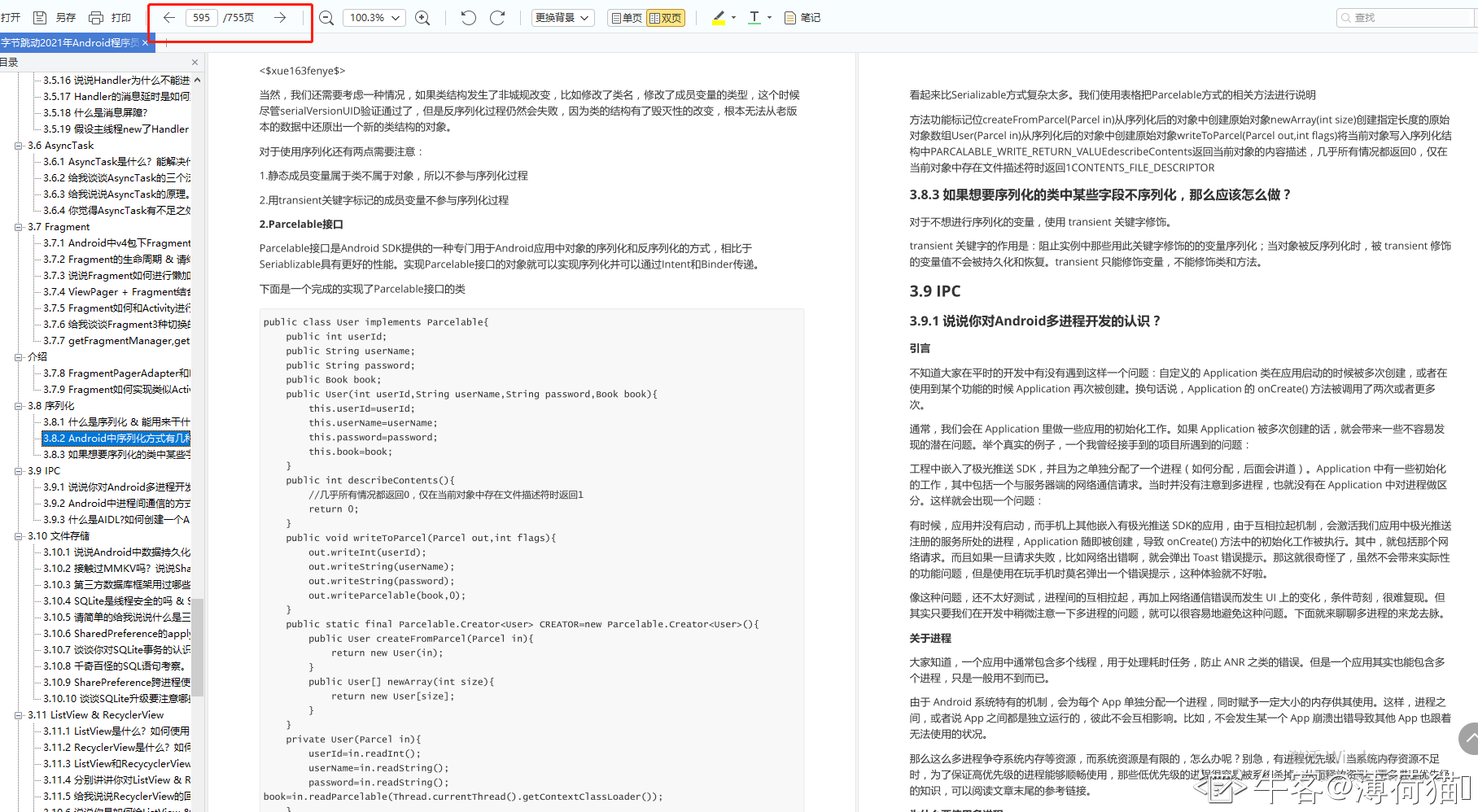Close the 字节跳动2021年Android document tab
Viewport: 1478px width, 812px height.
tap(145, 43)
